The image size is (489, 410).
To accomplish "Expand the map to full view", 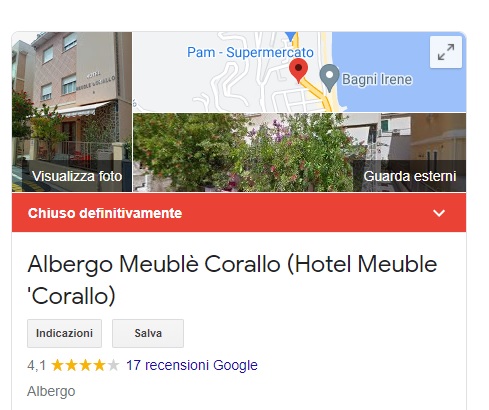I will pos(446,52).
